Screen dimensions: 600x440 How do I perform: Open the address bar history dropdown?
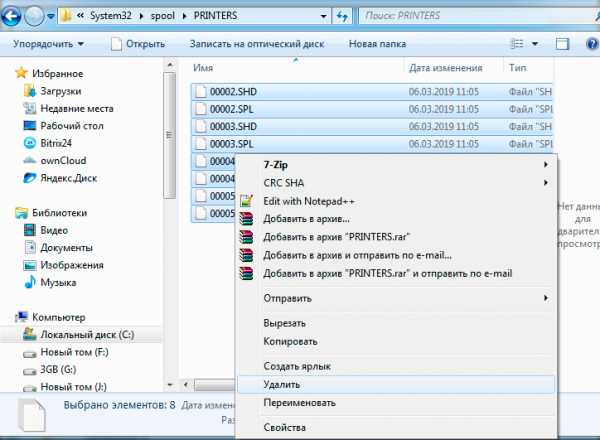pyautogui.click(x=323, y=16)
